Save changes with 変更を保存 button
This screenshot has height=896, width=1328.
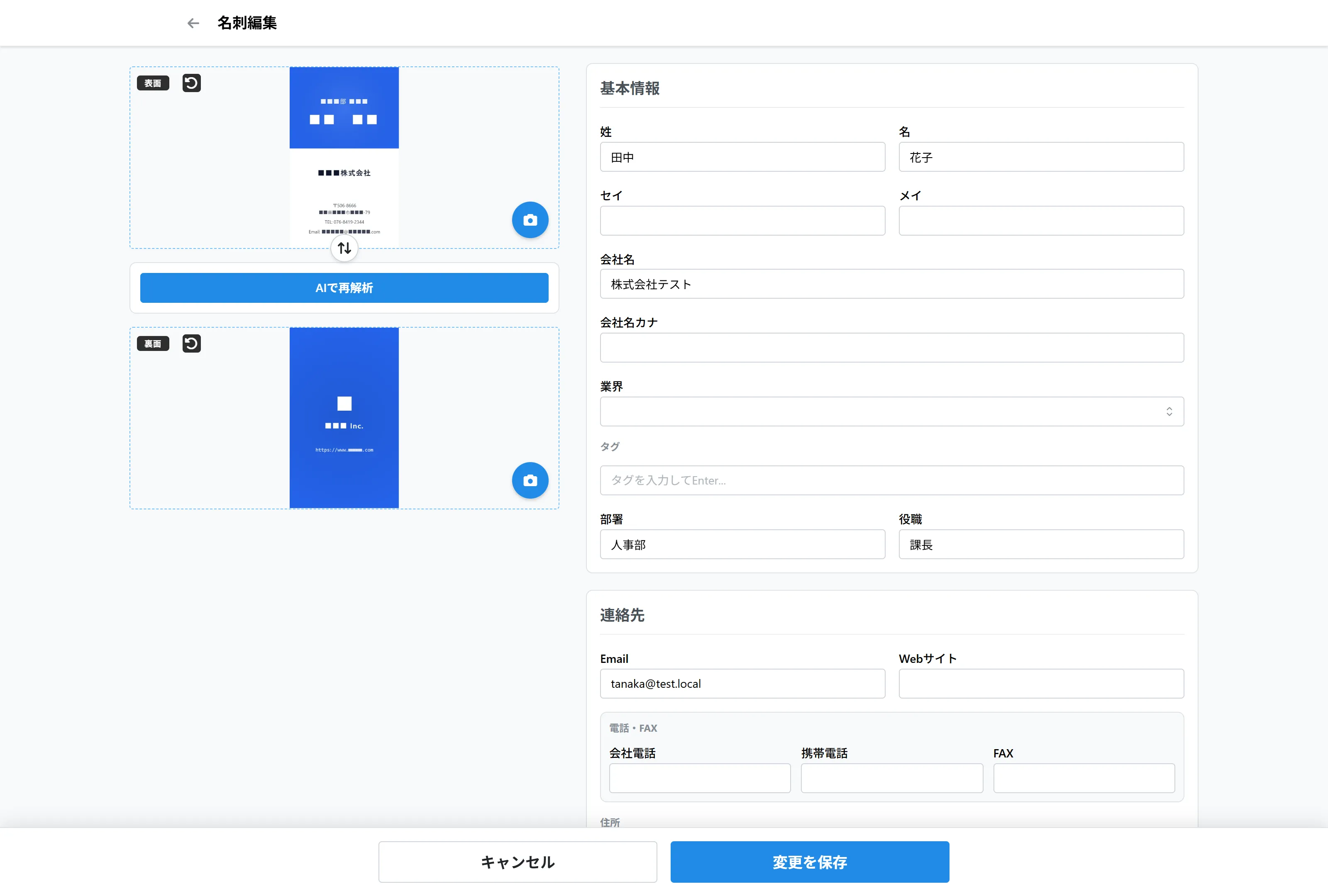(809, 862)
